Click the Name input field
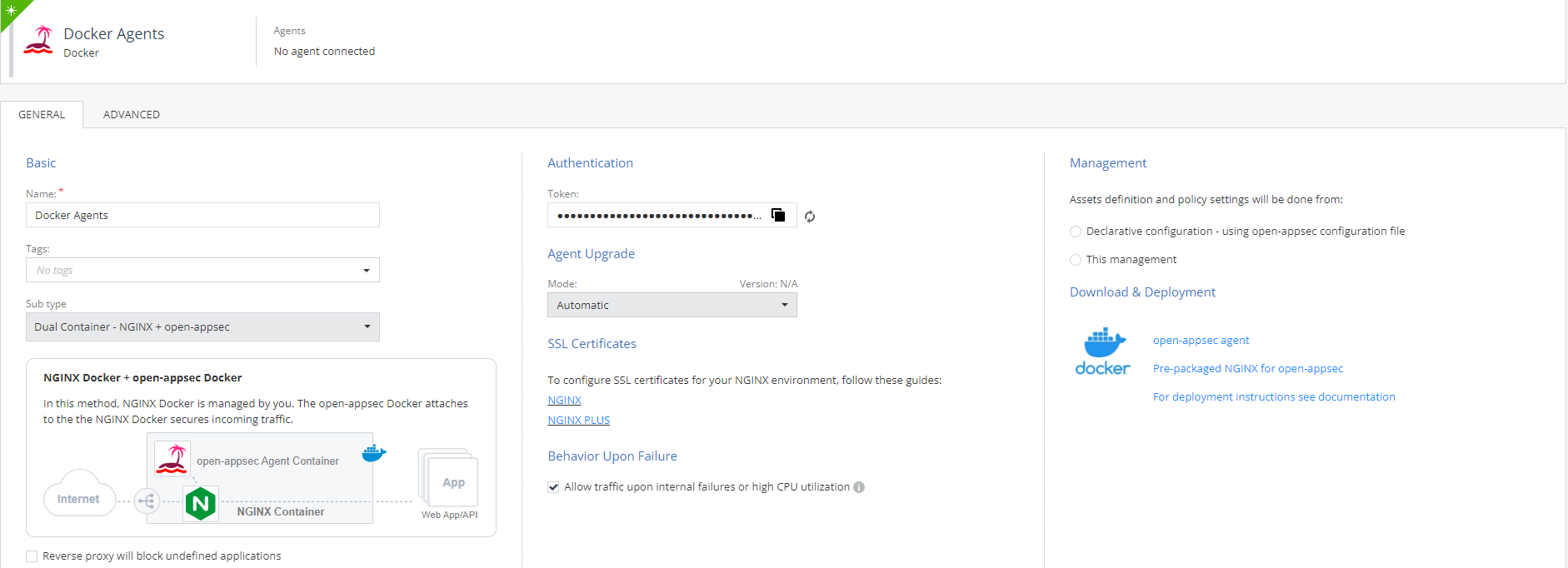The height and width of the screenshot is (568, 1568). tap(202, 215)
